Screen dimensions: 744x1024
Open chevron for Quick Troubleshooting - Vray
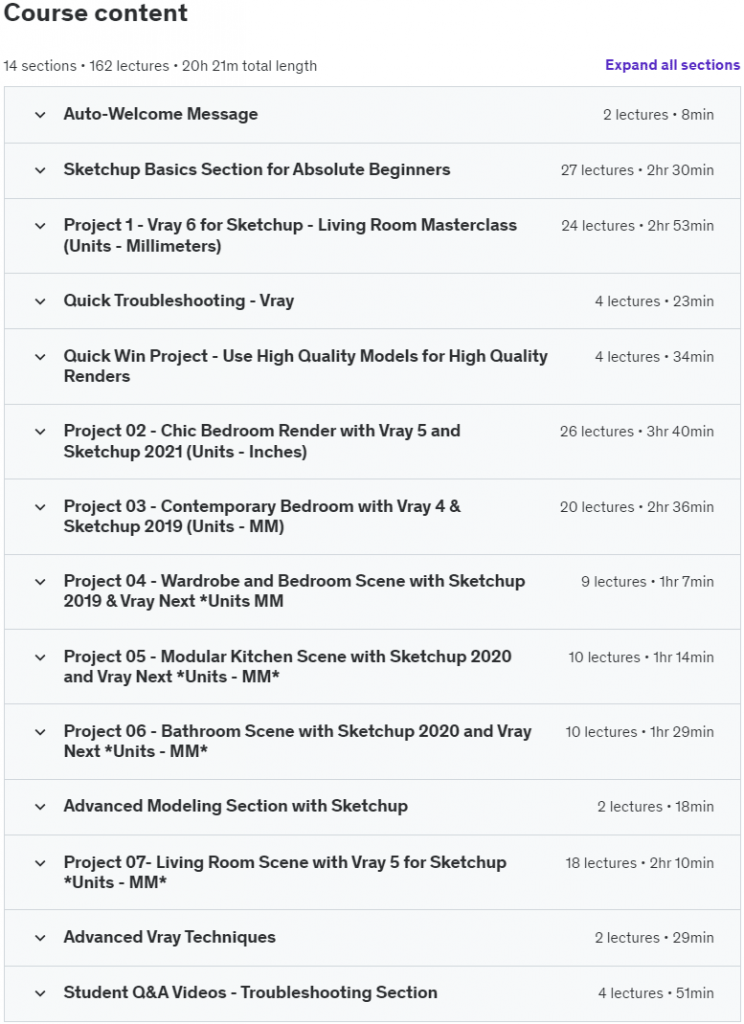tap(40, 301)
